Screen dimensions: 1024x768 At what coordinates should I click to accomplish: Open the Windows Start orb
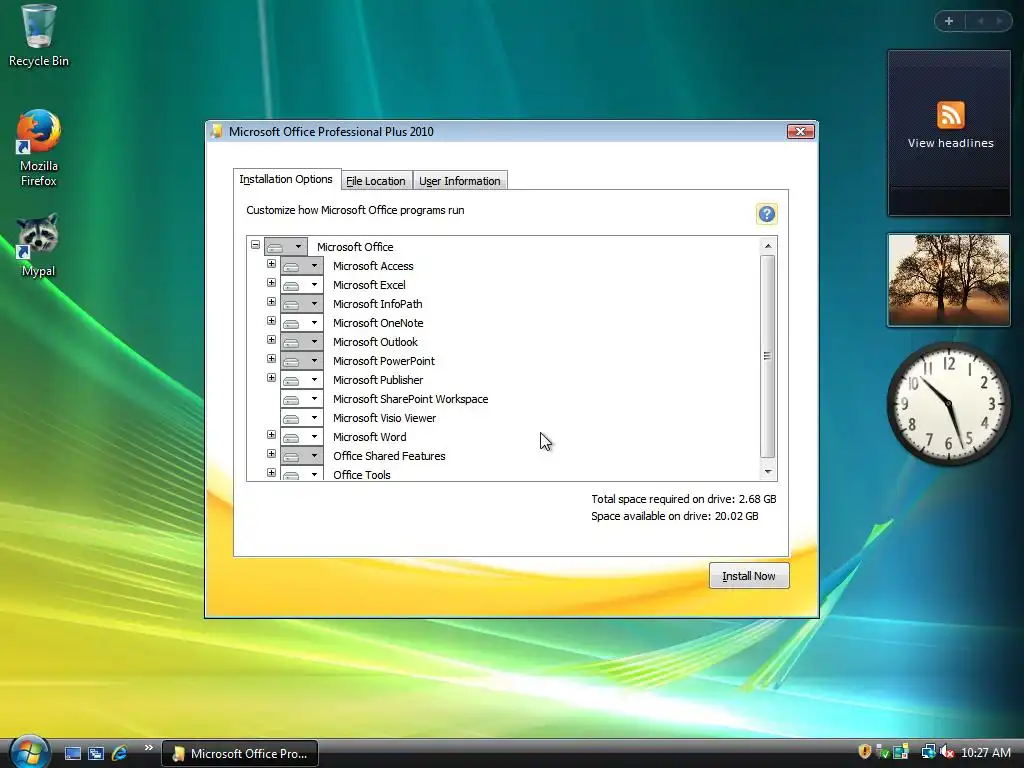coord(29,752)
